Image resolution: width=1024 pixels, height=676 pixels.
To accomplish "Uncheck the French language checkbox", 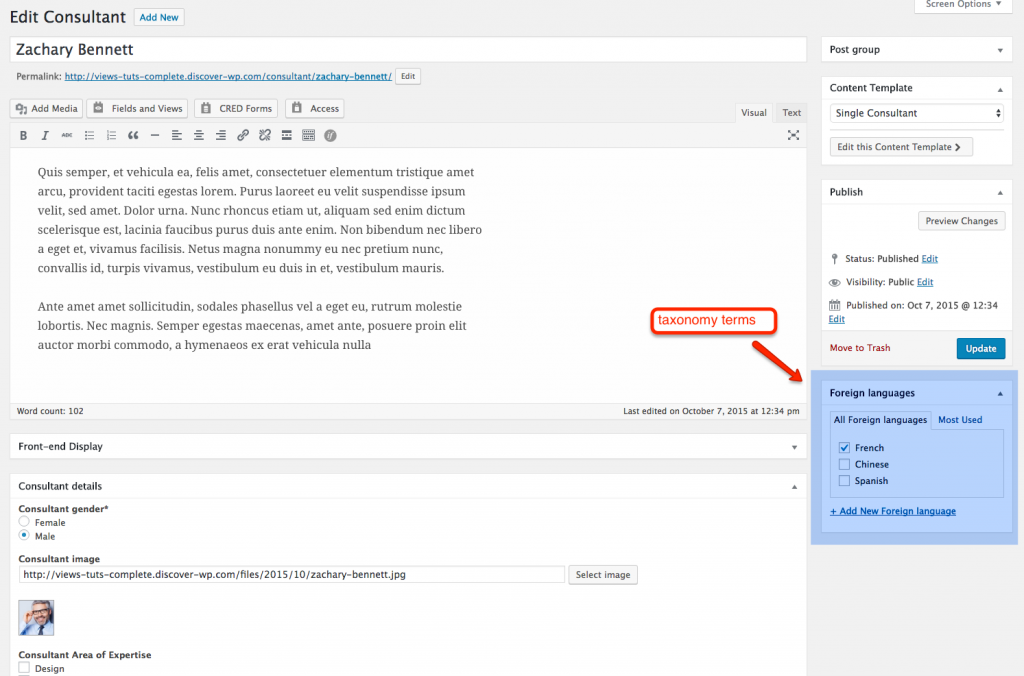I will coord(845,448).
